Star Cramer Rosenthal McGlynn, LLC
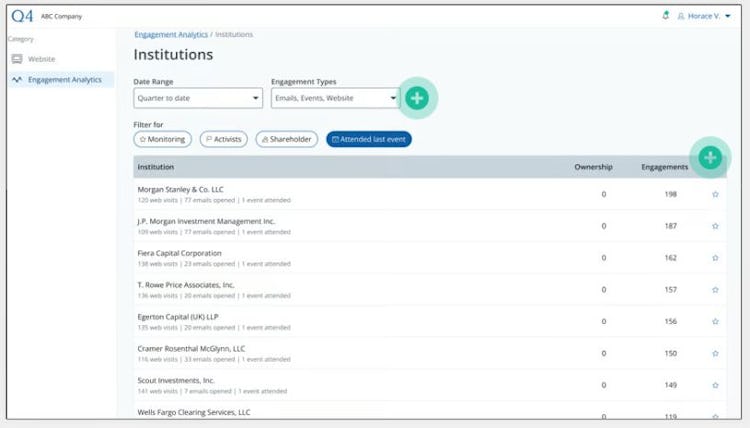This screenshot has height=428, width=750. 715,353
